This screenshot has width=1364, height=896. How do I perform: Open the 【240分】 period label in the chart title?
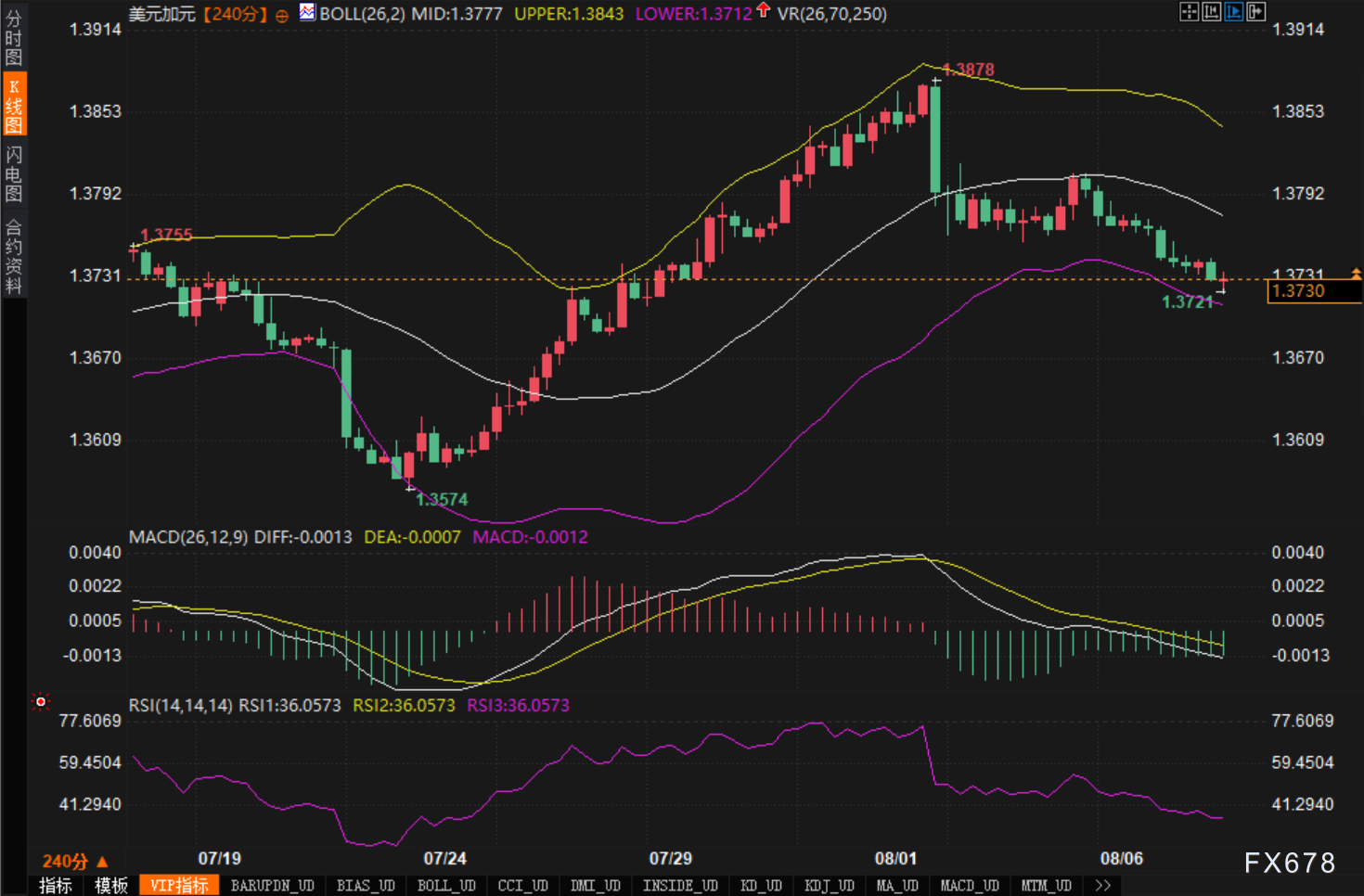tap(235, 14)
